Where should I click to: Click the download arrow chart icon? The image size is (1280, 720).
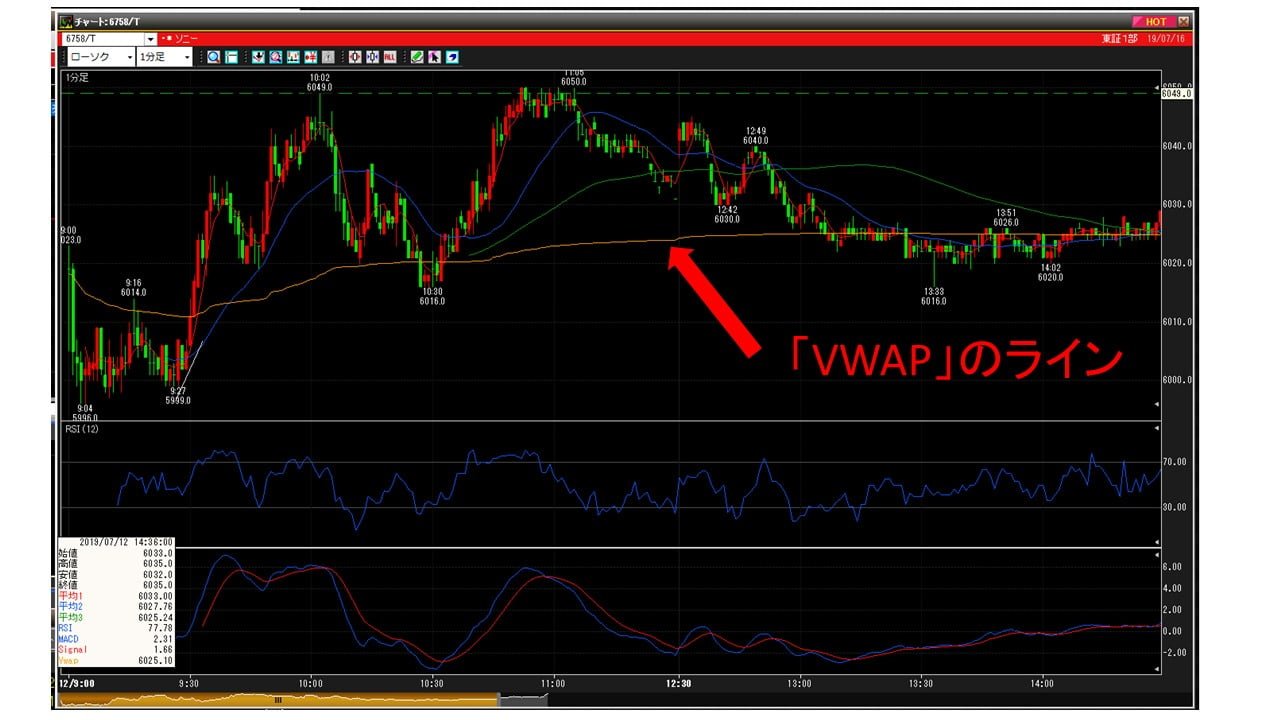(257, 57)
